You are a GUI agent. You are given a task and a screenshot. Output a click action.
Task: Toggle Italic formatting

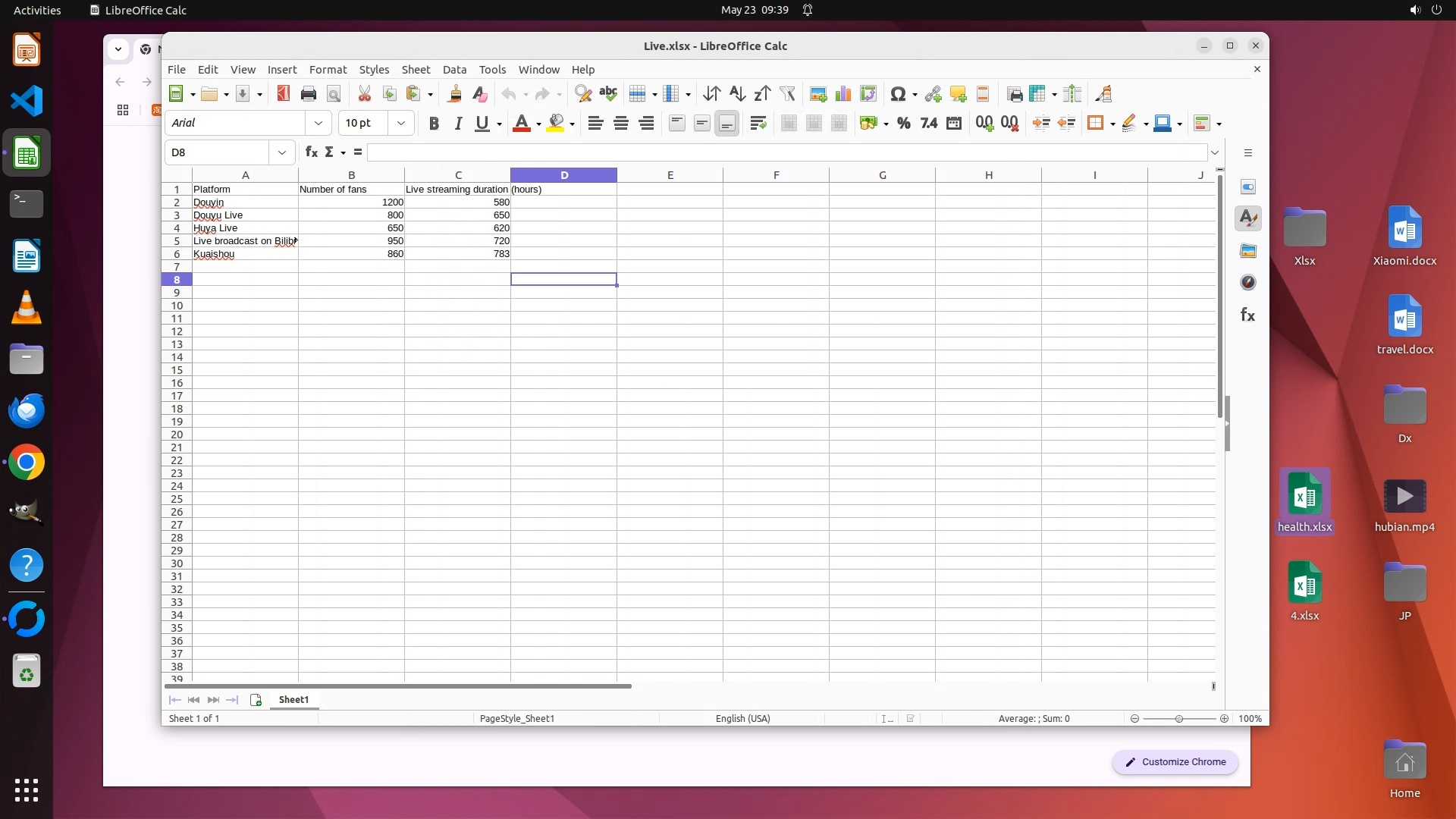pos(457,124)
